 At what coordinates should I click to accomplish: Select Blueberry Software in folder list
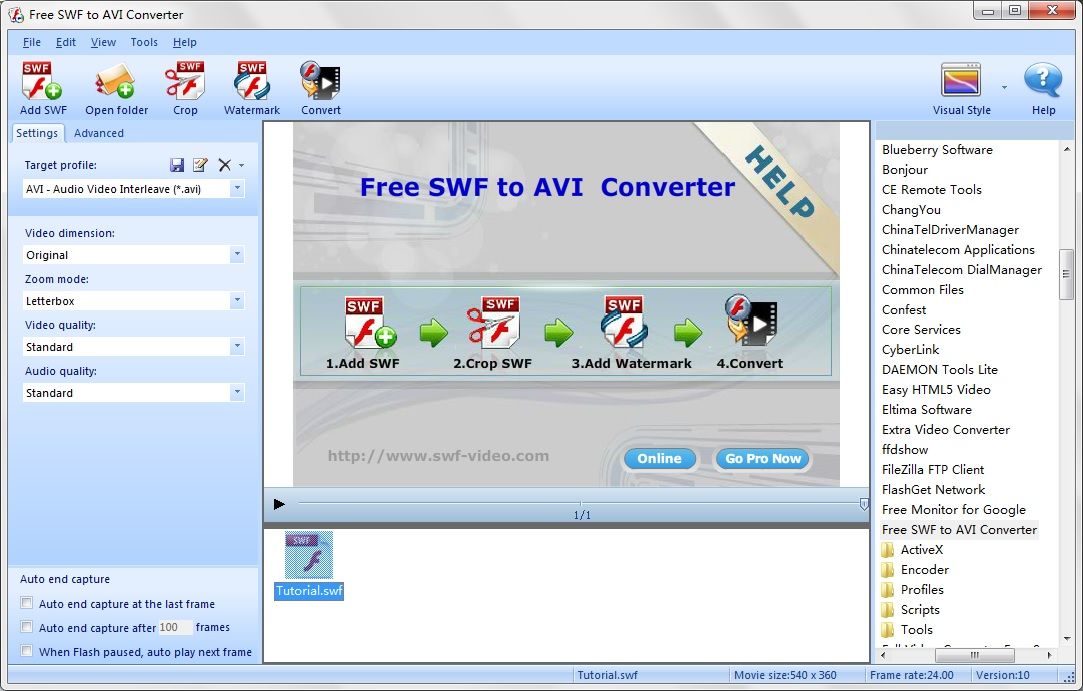tap(937, 150)
